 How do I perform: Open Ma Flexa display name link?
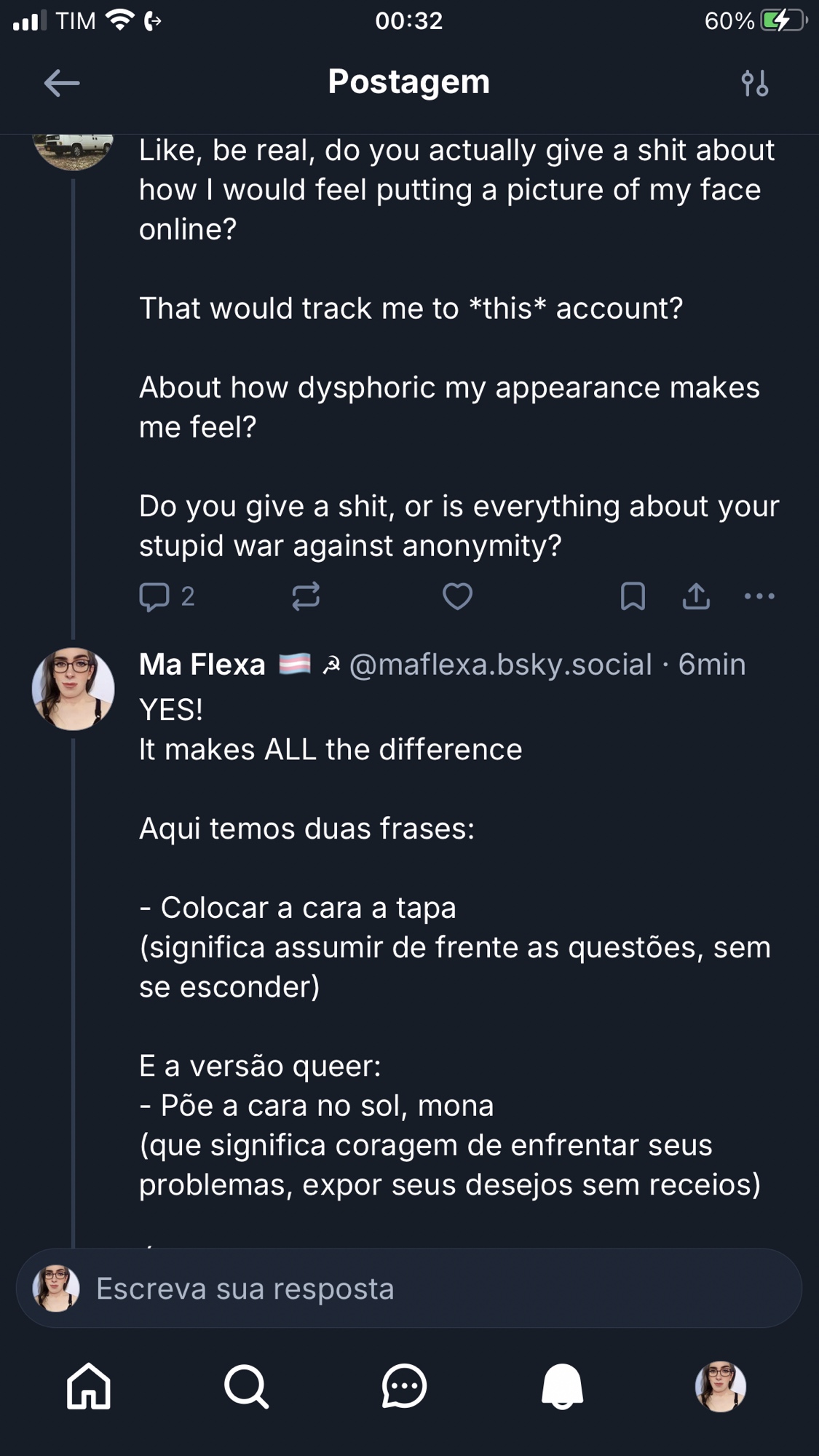pyautogui.click(x=202, y=665)
